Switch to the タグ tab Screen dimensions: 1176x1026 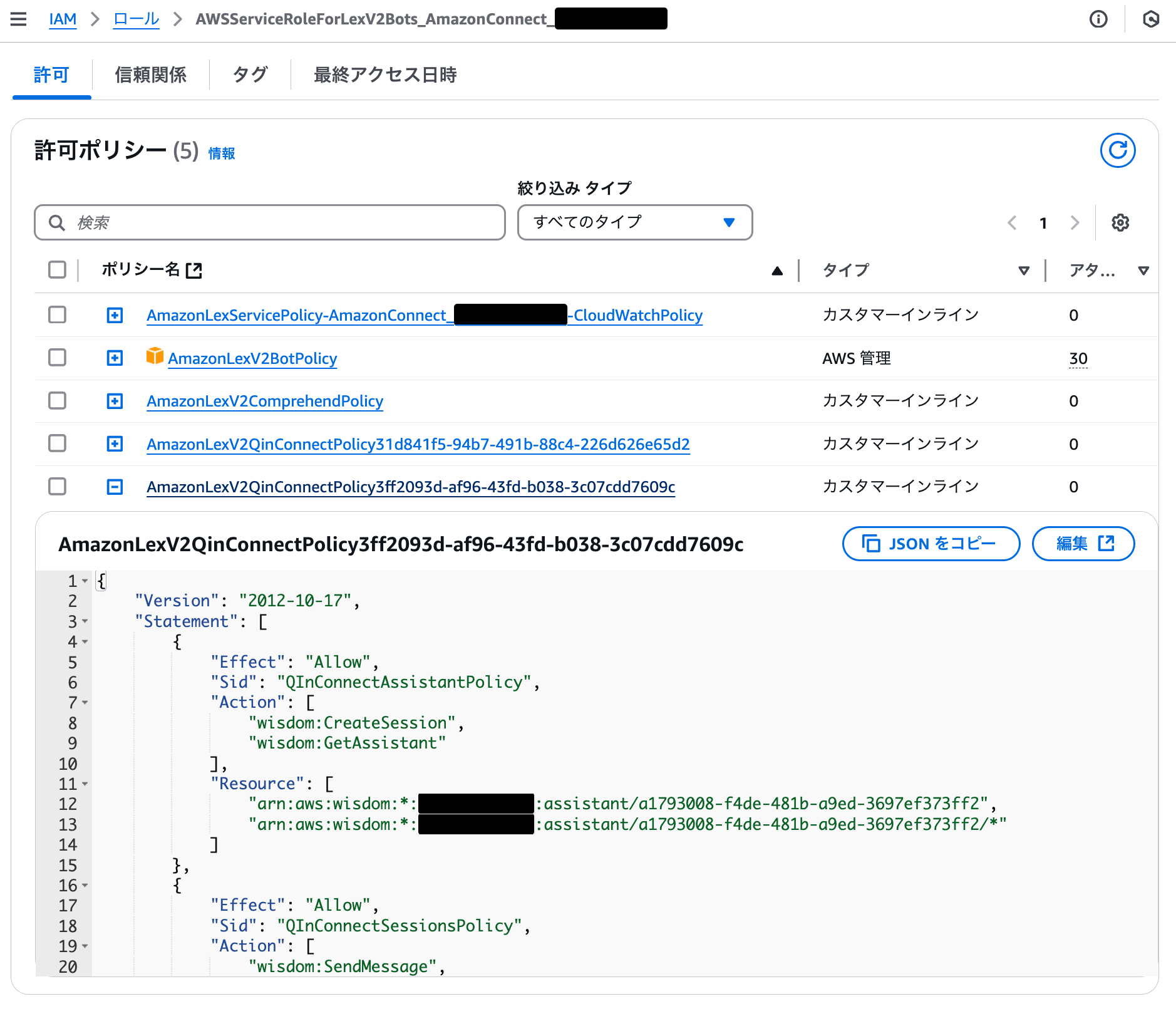pyautogui.click(x=250, y=75)
